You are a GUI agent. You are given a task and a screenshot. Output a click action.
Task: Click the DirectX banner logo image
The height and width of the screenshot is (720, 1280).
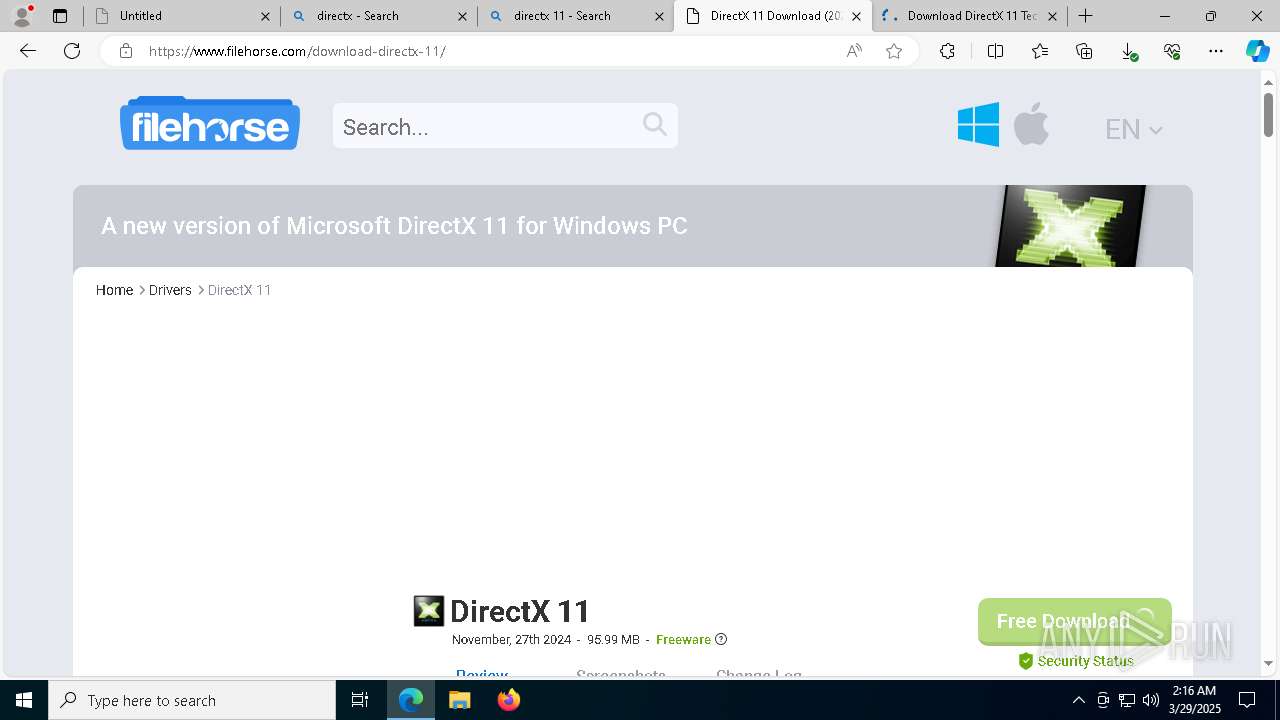tap(1070, 226)
